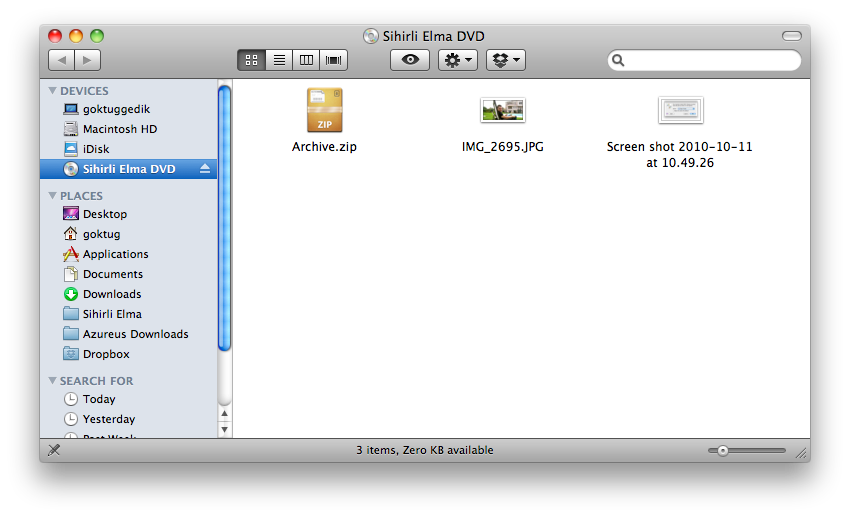
Task: Open iDisk from the sidebar
Action: coord(96,149)
